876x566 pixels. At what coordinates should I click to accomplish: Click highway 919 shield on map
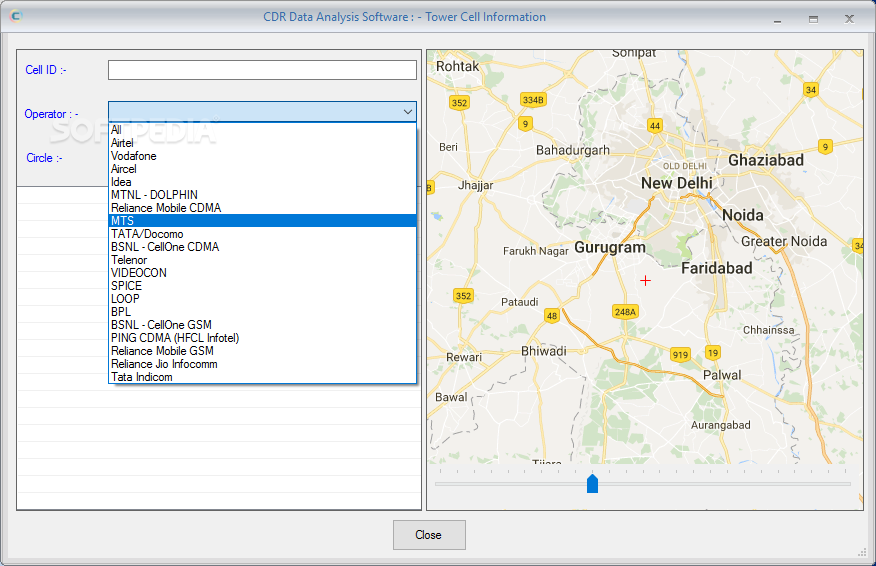680,355
